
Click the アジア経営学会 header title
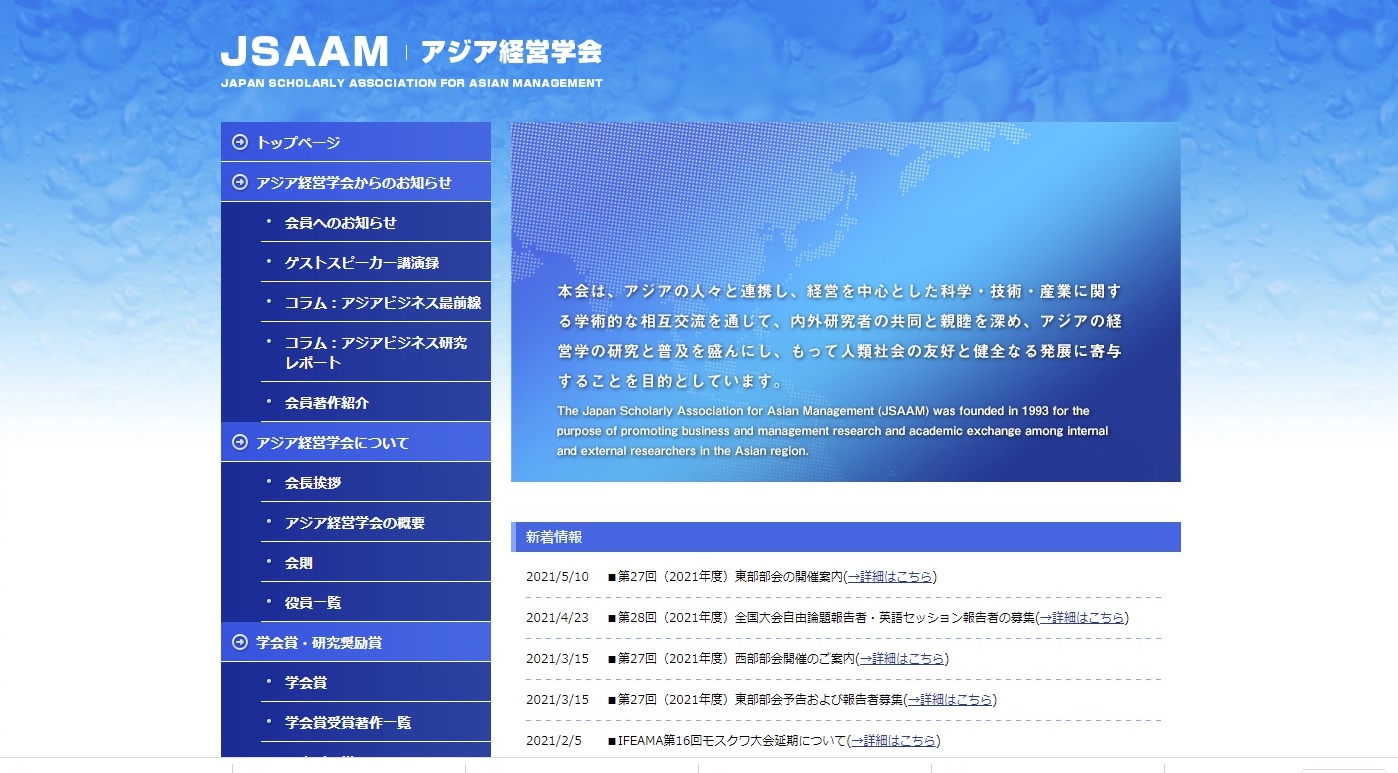click(x=511, y=51)
